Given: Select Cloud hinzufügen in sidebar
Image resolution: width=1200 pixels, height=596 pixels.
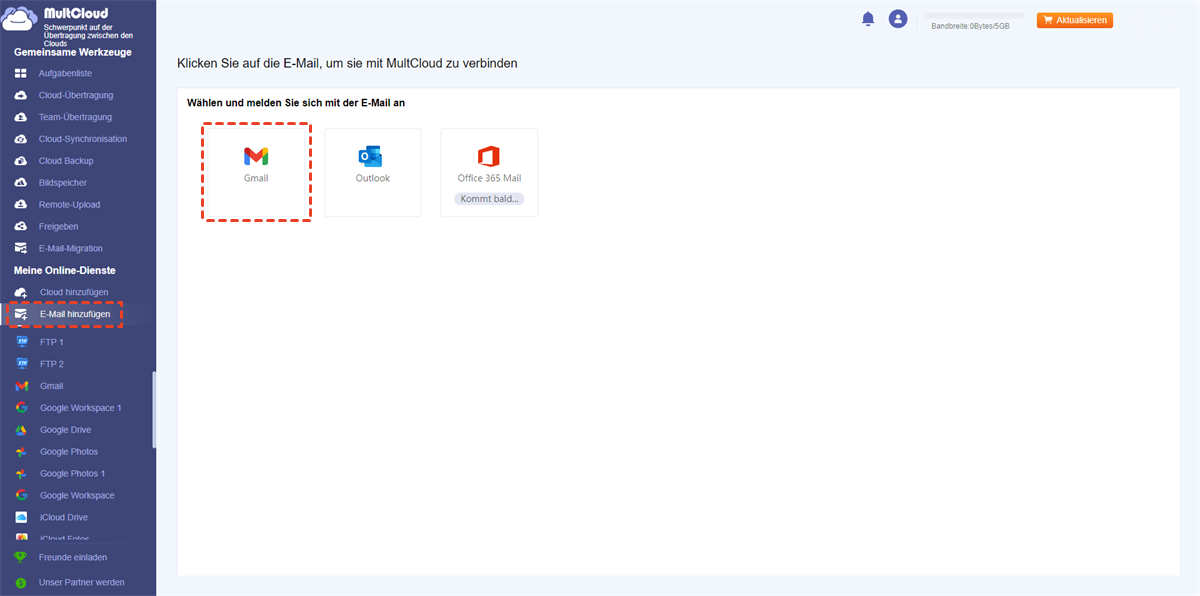Looking at the screenshot, I should 76,292.
